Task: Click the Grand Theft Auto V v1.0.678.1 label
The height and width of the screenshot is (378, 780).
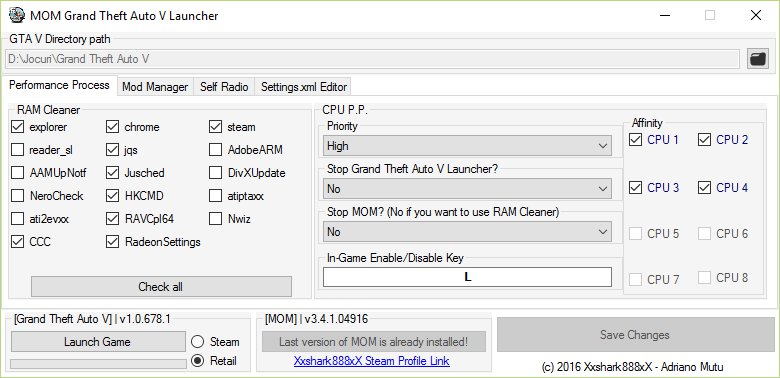Action: click(93, 319)
